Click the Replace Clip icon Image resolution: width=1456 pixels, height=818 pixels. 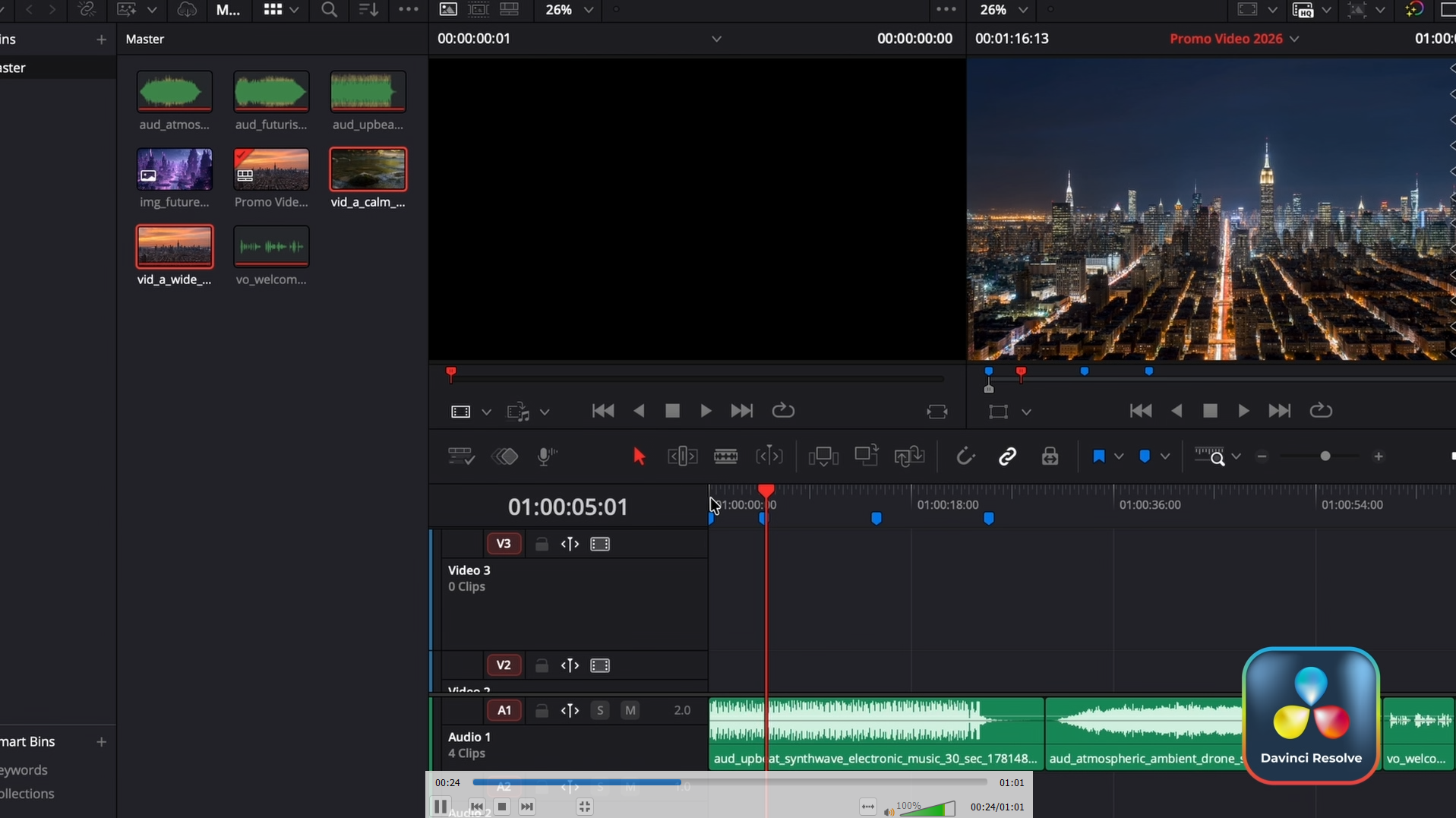point(909,456)
